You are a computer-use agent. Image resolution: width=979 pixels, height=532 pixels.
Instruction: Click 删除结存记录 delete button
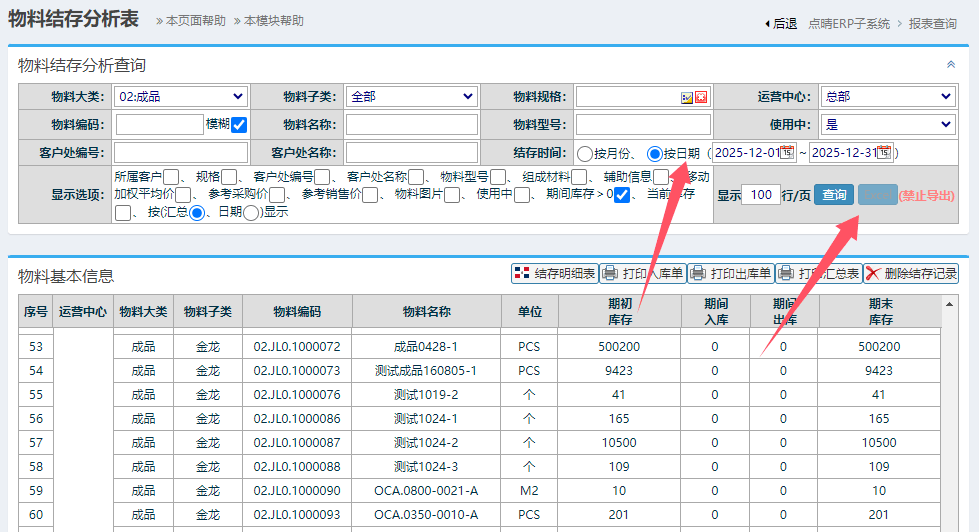pos(911,273)
